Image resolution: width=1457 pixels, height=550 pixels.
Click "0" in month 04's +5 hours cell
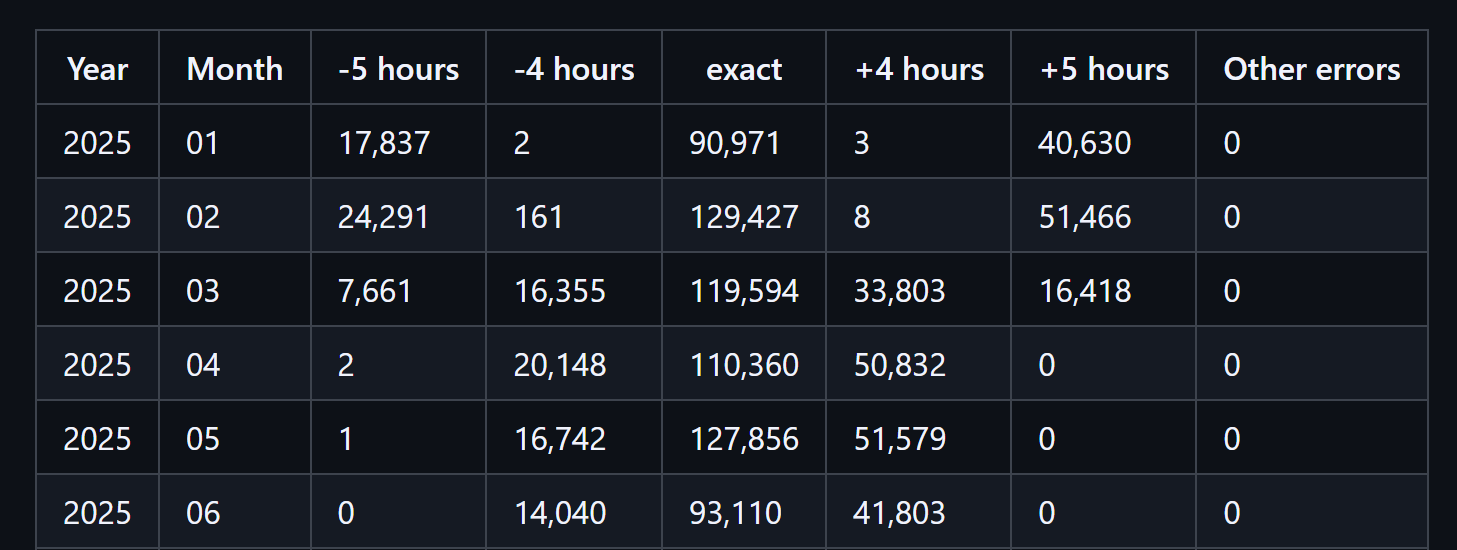[1047, 365]
